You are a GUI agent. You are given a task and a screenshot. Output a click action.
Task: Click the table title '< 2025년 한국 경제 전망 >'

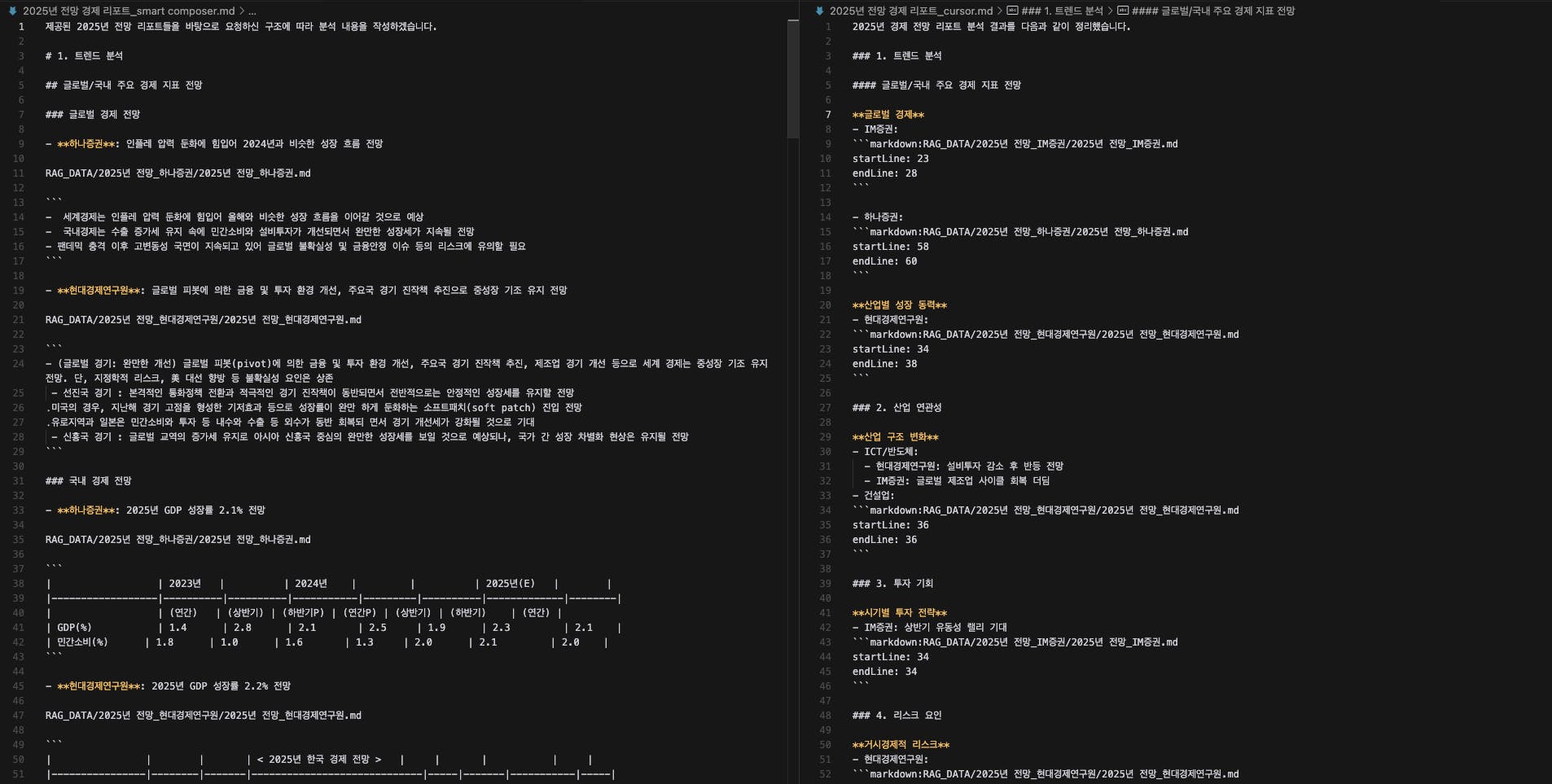tap(319, 760)
